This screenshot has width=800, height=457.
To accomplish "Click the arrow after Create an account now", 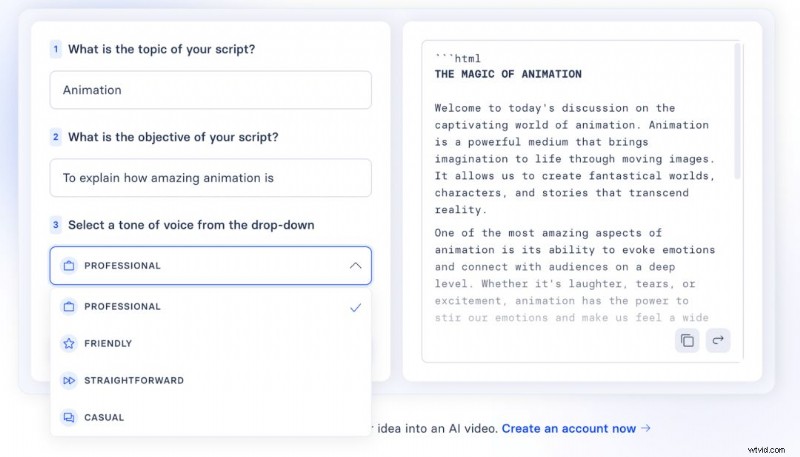I will click(x=646, y=428).
